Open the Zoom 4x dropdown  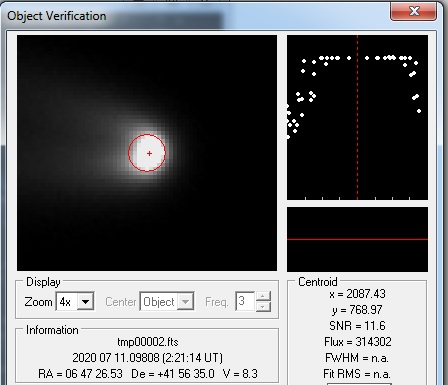[x=85, y=302]
